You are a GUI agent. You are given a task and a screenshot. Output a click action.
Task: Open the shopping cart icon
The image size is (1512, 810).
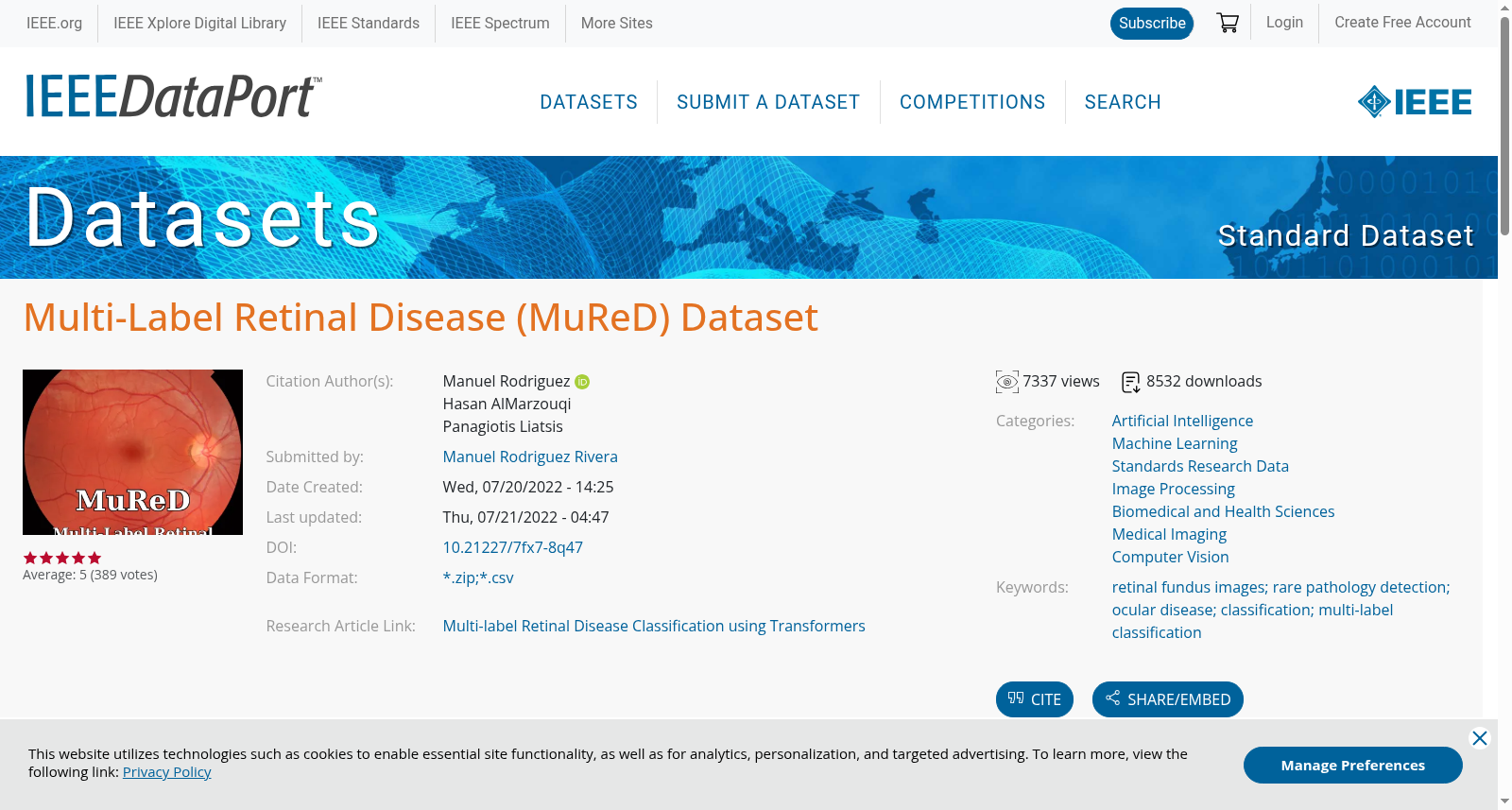1228,23
